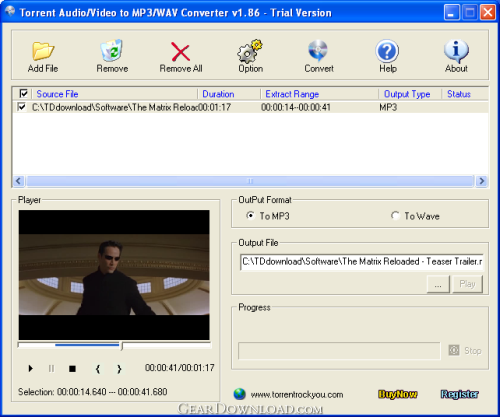Start conversion with the Convert disc icon
500x417 pixels.
pos(318,51)
